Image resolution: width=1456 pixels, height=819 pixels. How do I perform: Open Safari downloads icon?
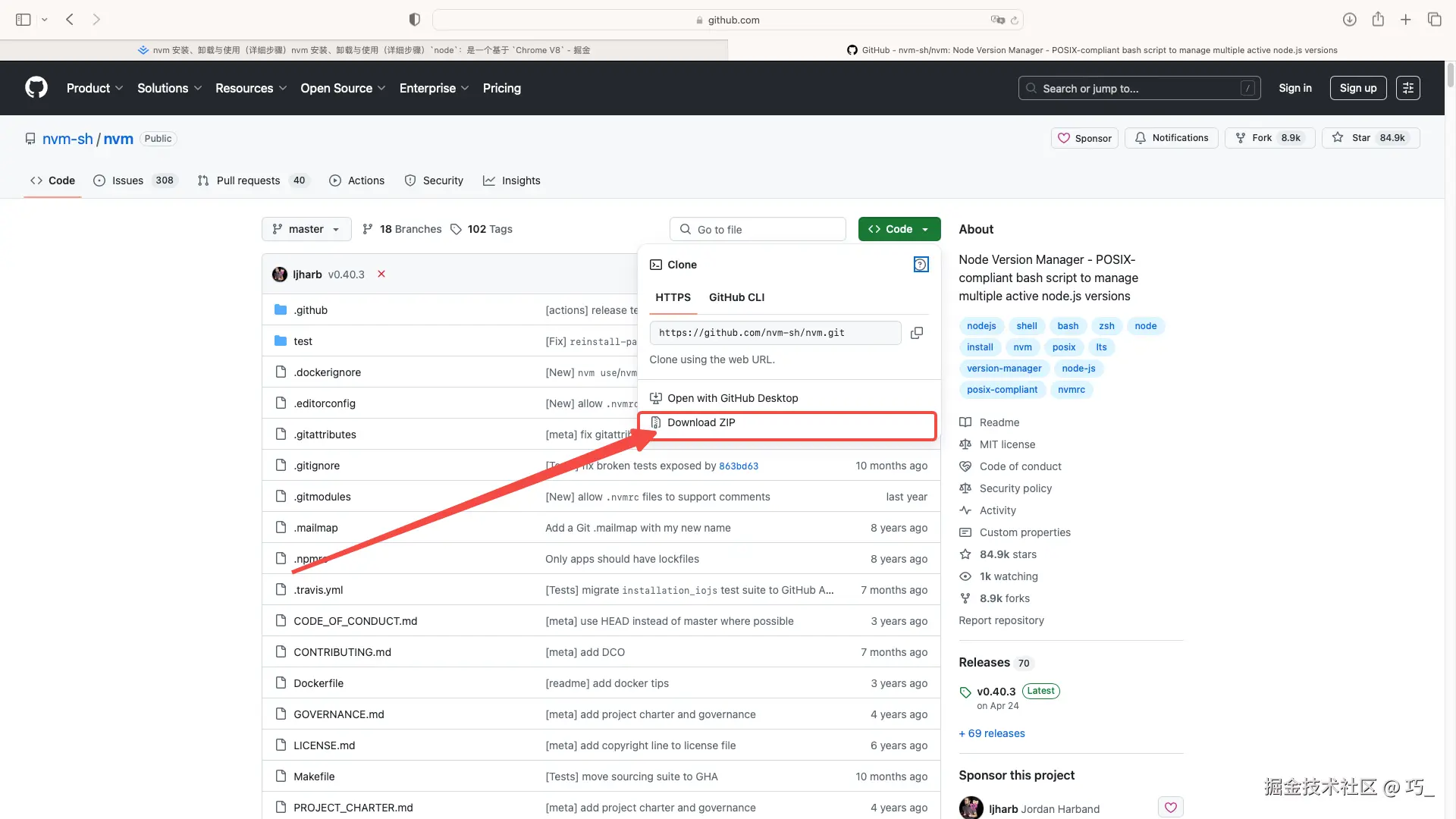tap(1349, 20)
